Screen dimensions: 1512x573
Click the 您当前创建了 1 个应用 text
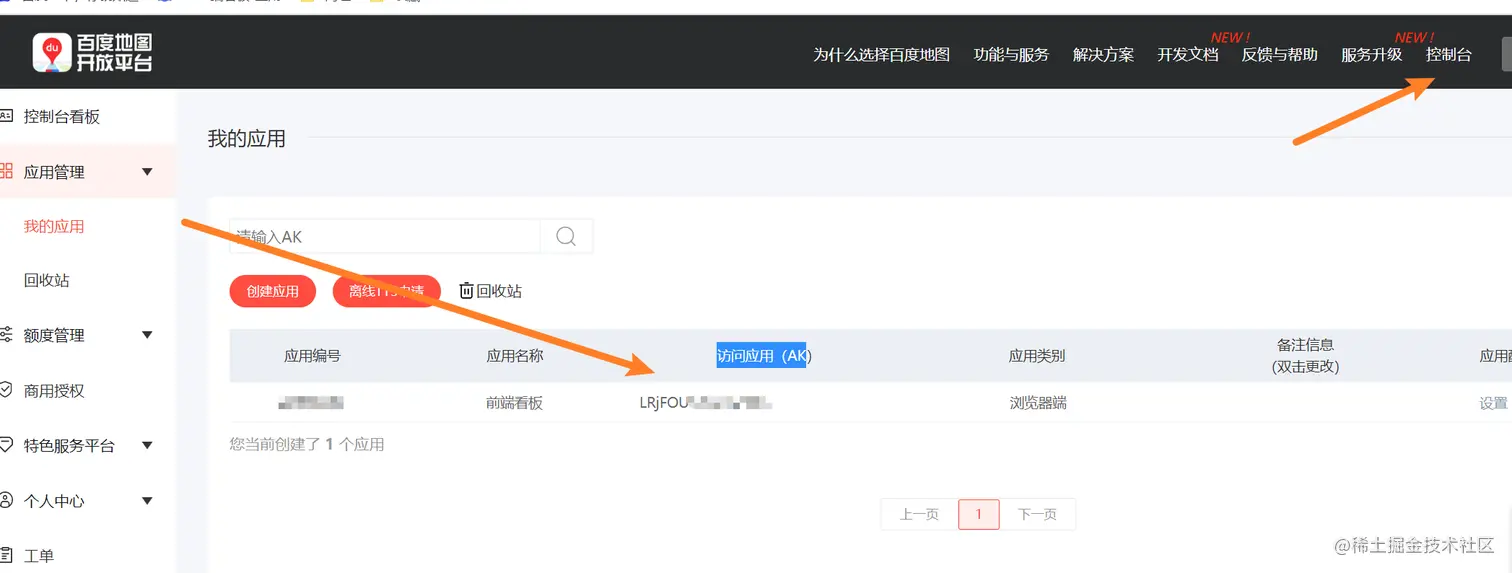(307, 444)
